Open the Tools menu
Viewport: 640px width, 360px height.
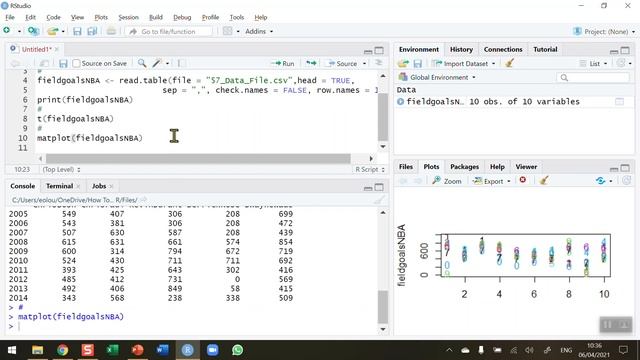click(x=236, y=17)
